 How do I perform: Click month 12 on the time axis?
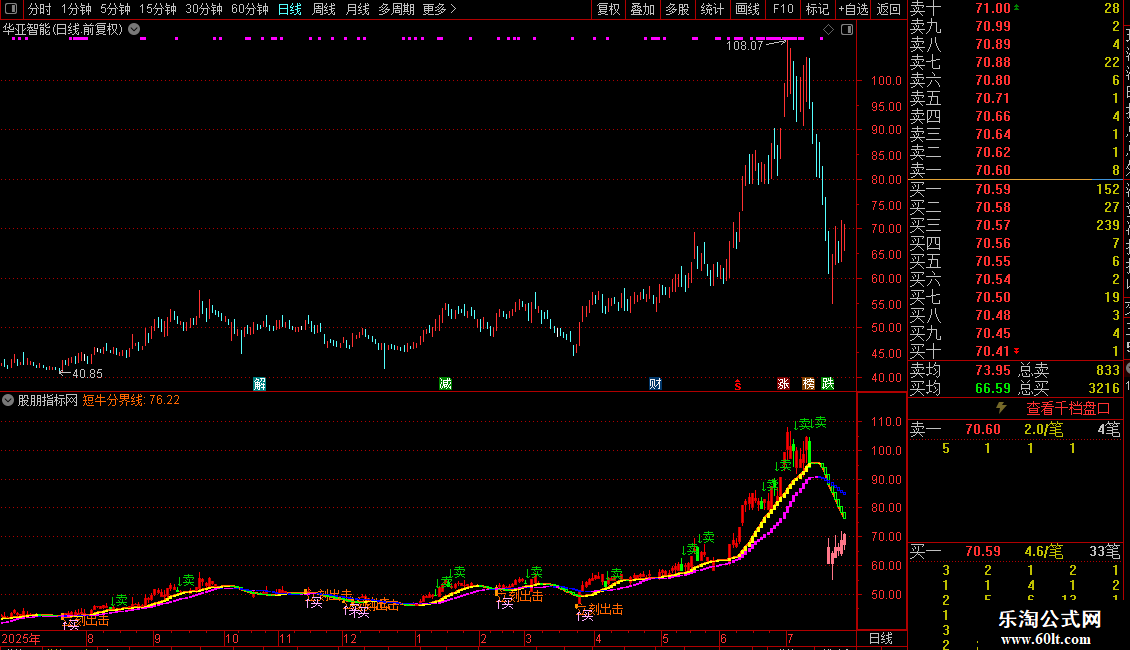pyautogui.click(x=350, y=638)
